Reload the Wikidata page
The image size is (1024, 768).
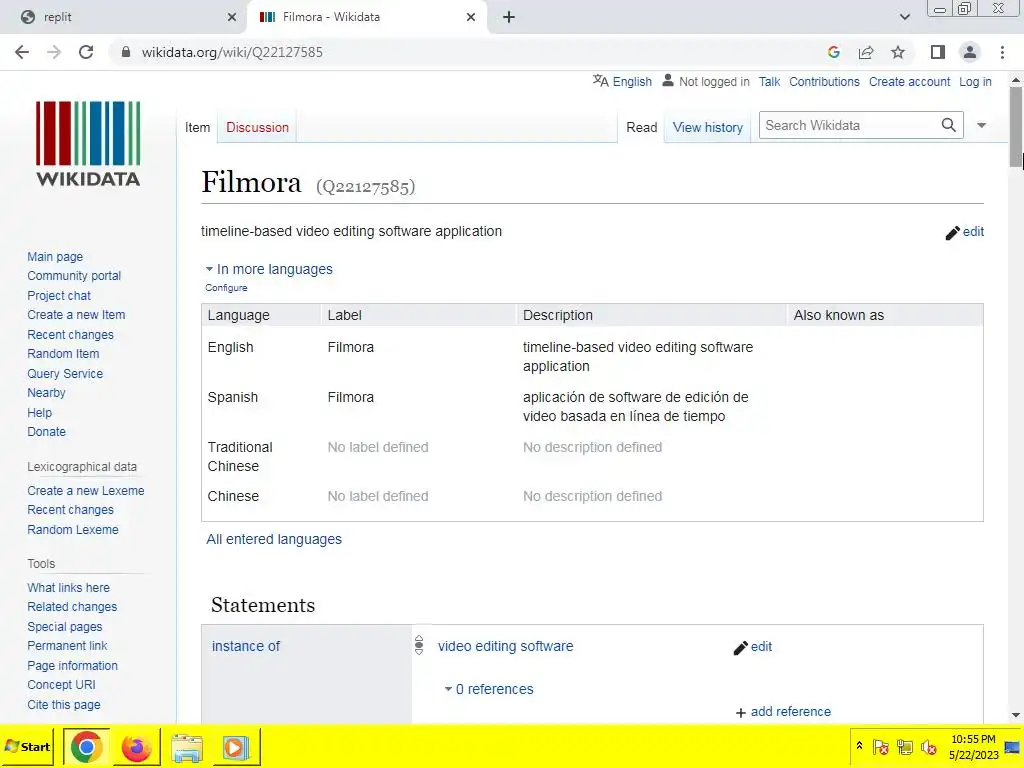pos(86,52)
